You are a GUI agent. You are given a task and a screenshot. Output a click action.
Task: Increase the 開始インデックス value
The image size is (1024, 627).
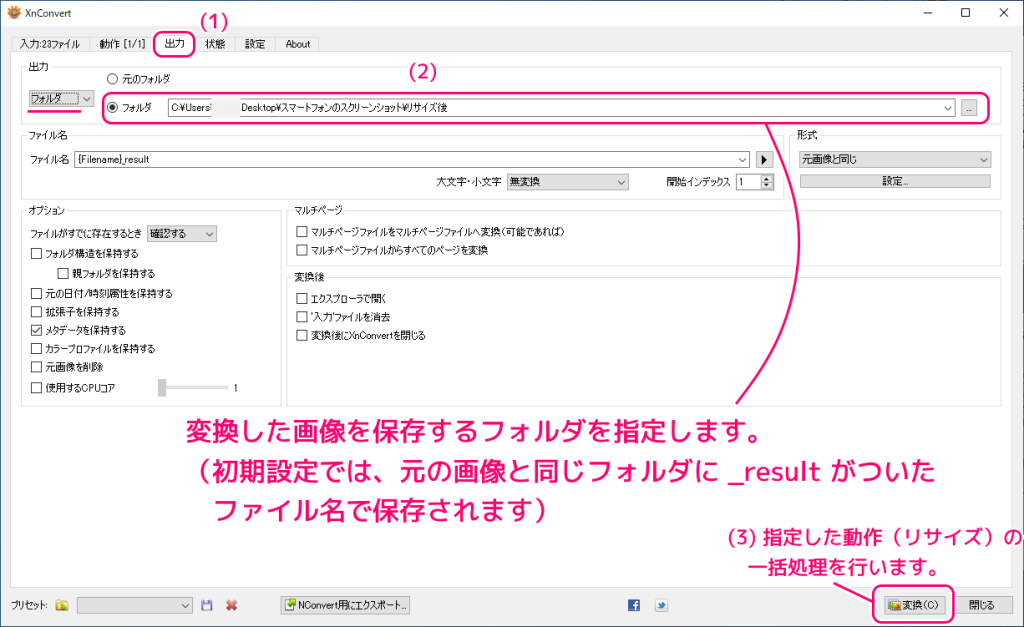click(x=767, y=178)
